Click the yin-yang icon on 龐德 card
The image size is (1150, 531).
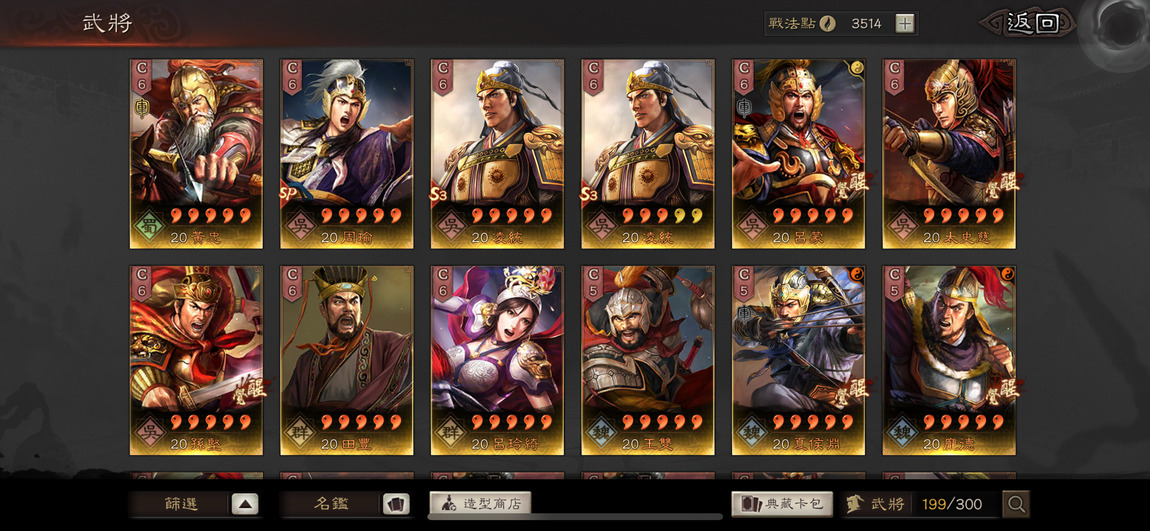(1008, 274)
